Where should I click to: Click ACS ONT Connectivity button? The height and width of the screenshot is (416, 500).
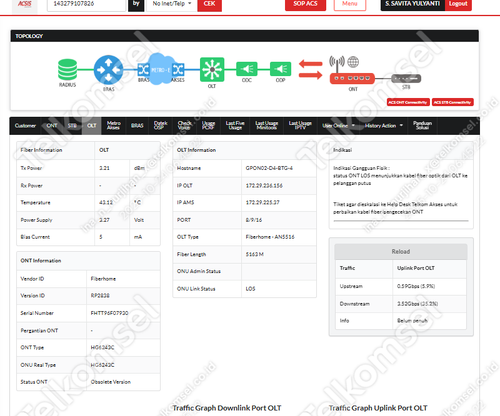408,102
